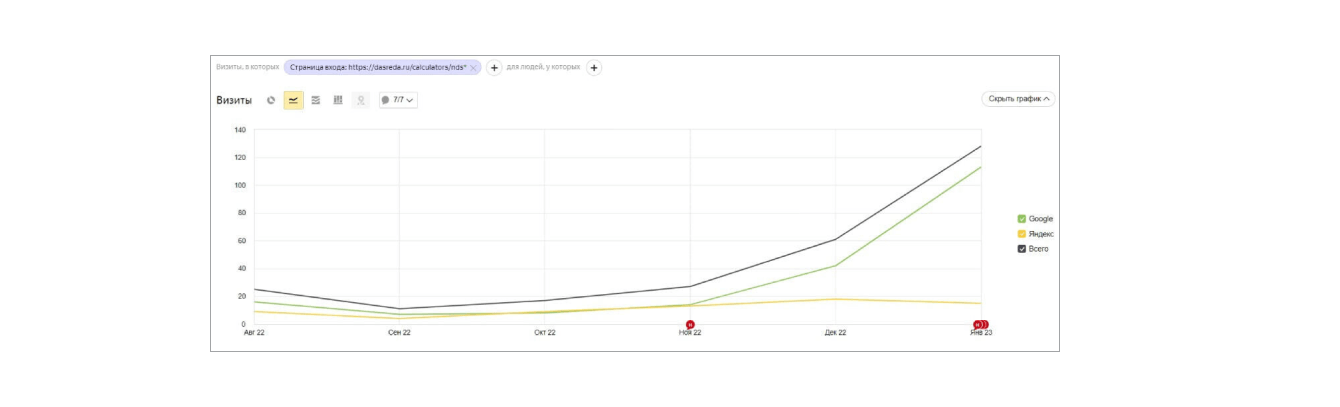This screenshot has height=407, width=1340.
Task: Click the 'Визиты' metric heading
Action: pyautogui.click(x=234, y=100)
